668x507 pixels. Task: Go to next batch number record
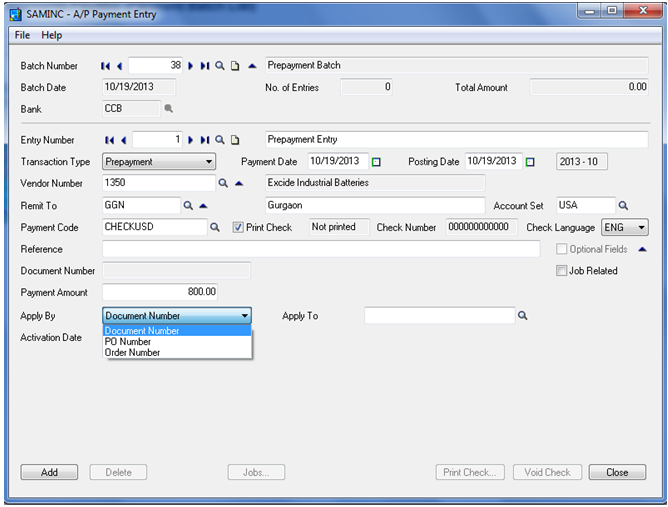[x=190, y=66]
